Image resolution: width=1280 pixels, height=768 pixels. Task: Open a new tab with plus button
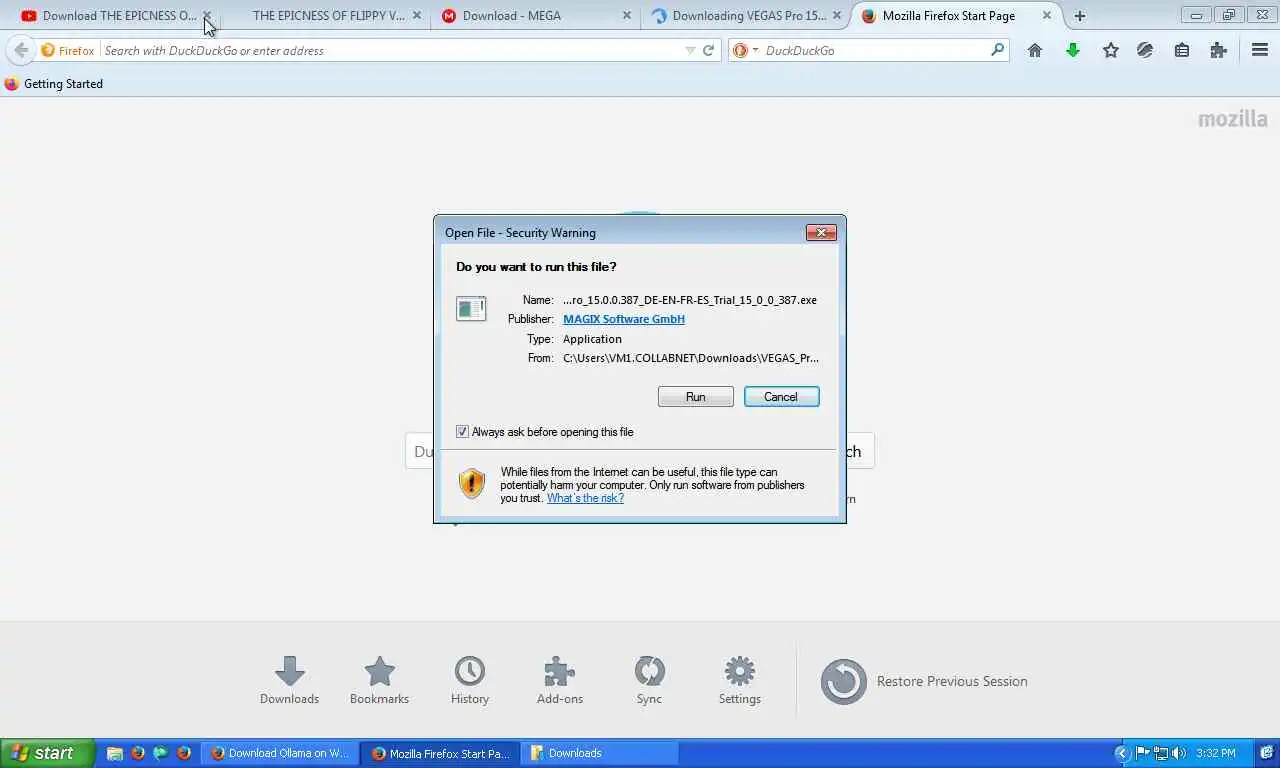1079,16
